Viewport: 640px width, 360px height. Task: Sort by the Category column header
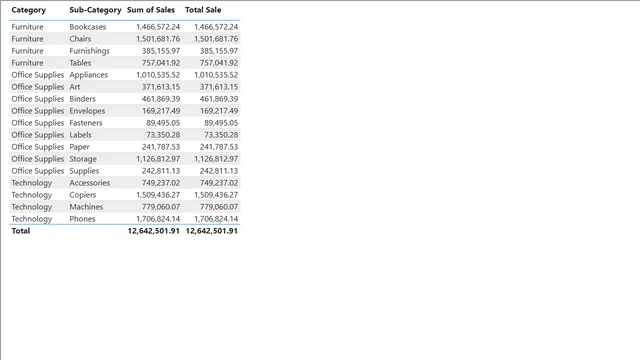coord(29,10)
